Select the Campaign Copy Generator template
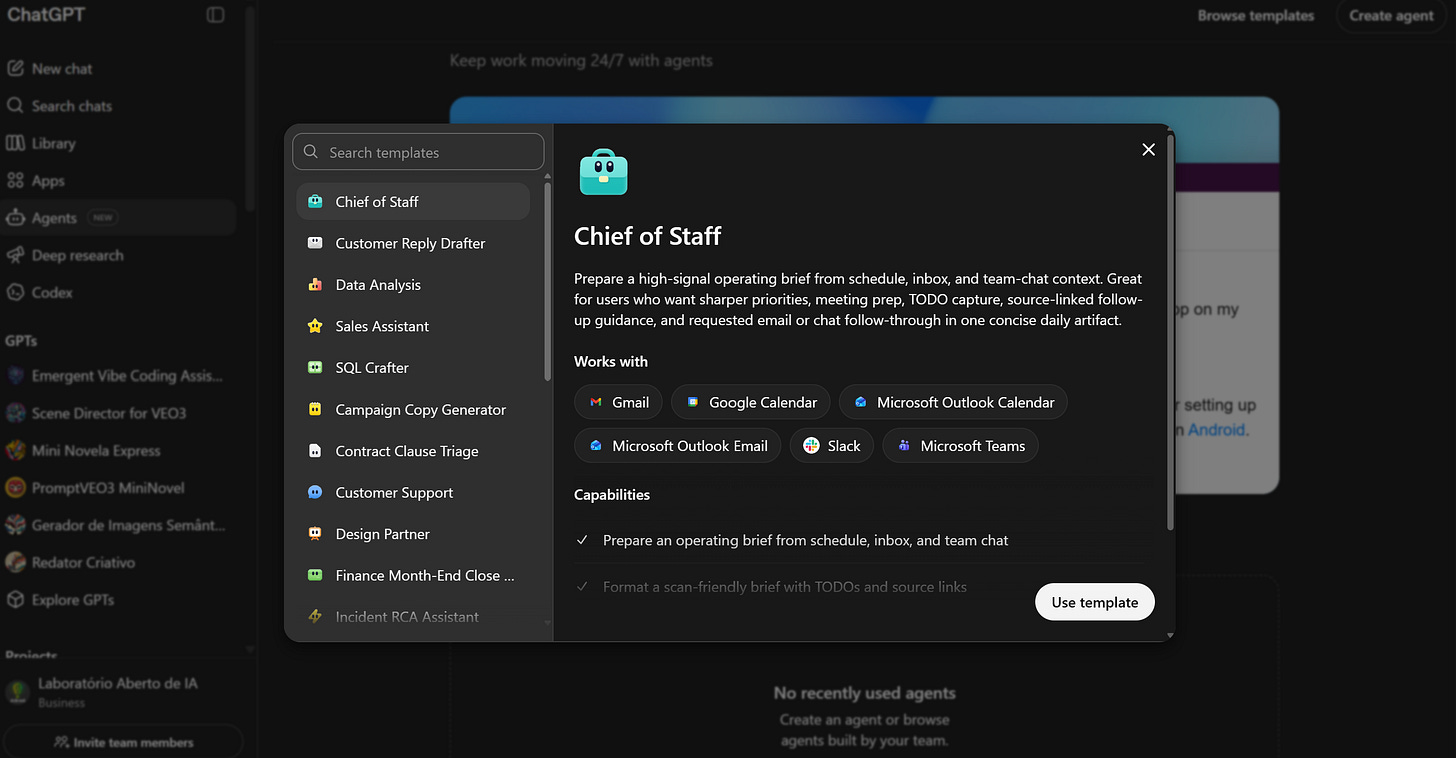This screenshot has width=1456, height=758. point(413,409)
